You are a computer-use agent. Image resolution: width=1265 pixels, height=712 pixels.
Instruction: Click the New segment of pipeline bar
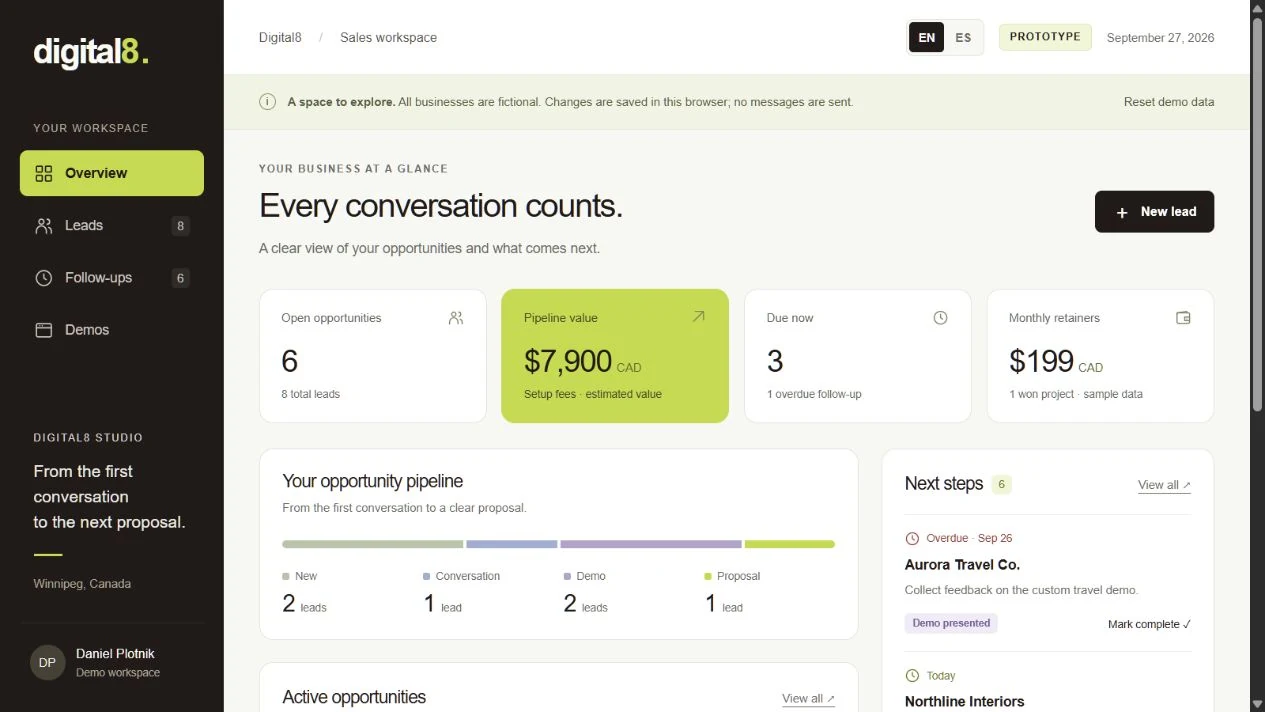(372, 545)
